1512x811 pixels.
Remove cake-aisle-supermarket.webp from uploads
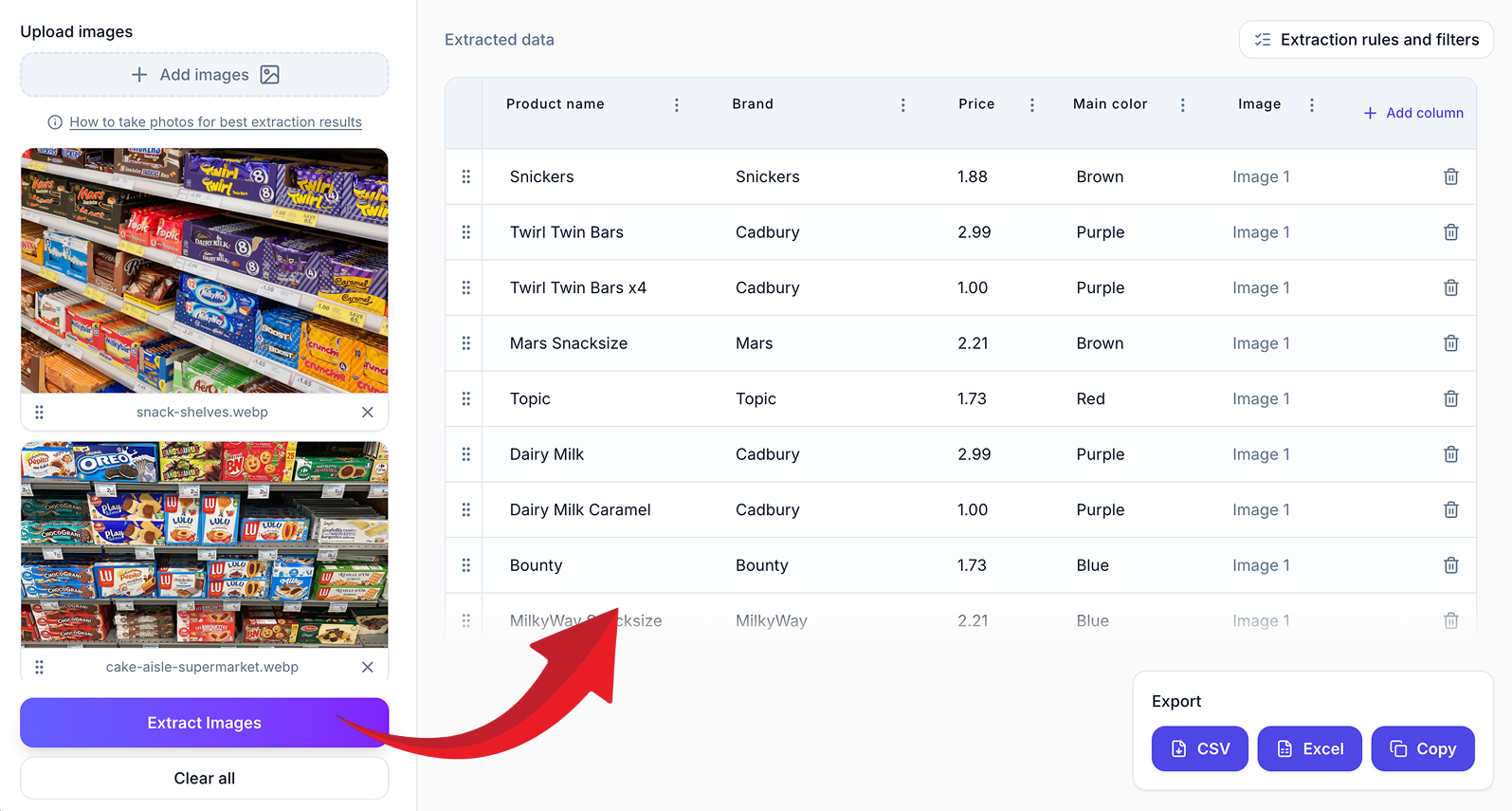(x=368, y=668)
